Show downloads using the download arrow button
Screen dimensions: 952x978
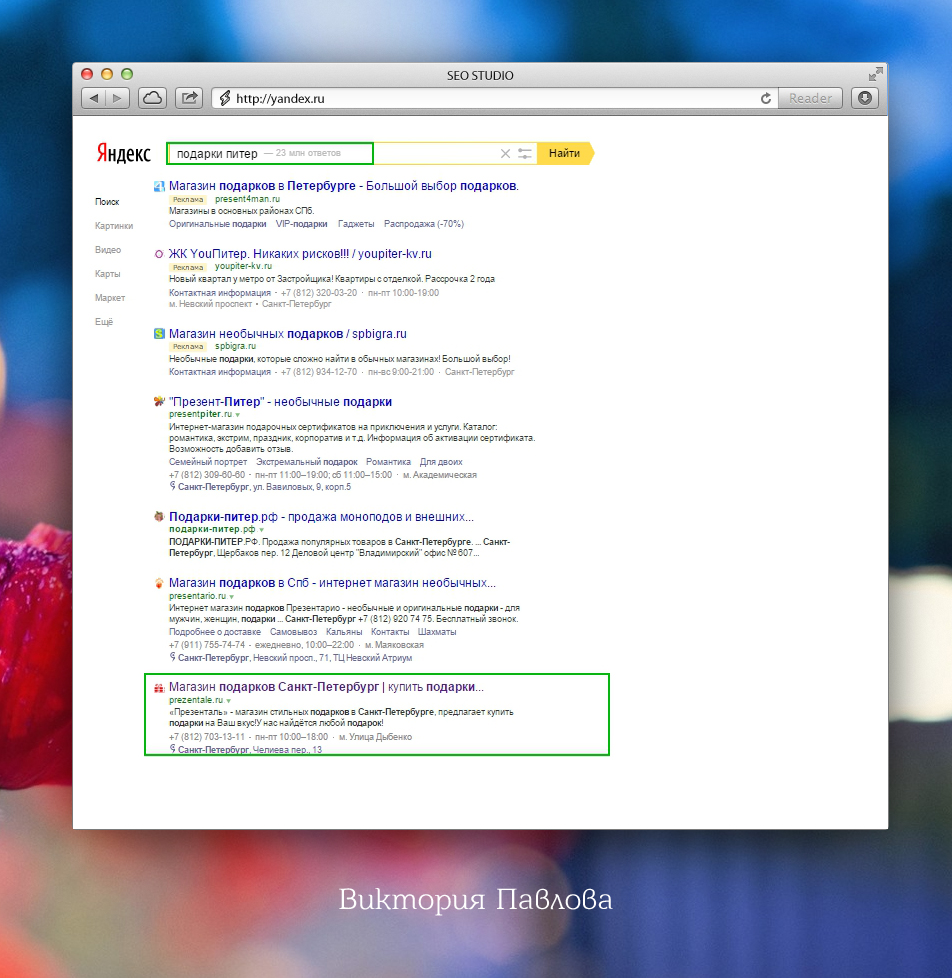pyautogui.click(x=865, y=98)
